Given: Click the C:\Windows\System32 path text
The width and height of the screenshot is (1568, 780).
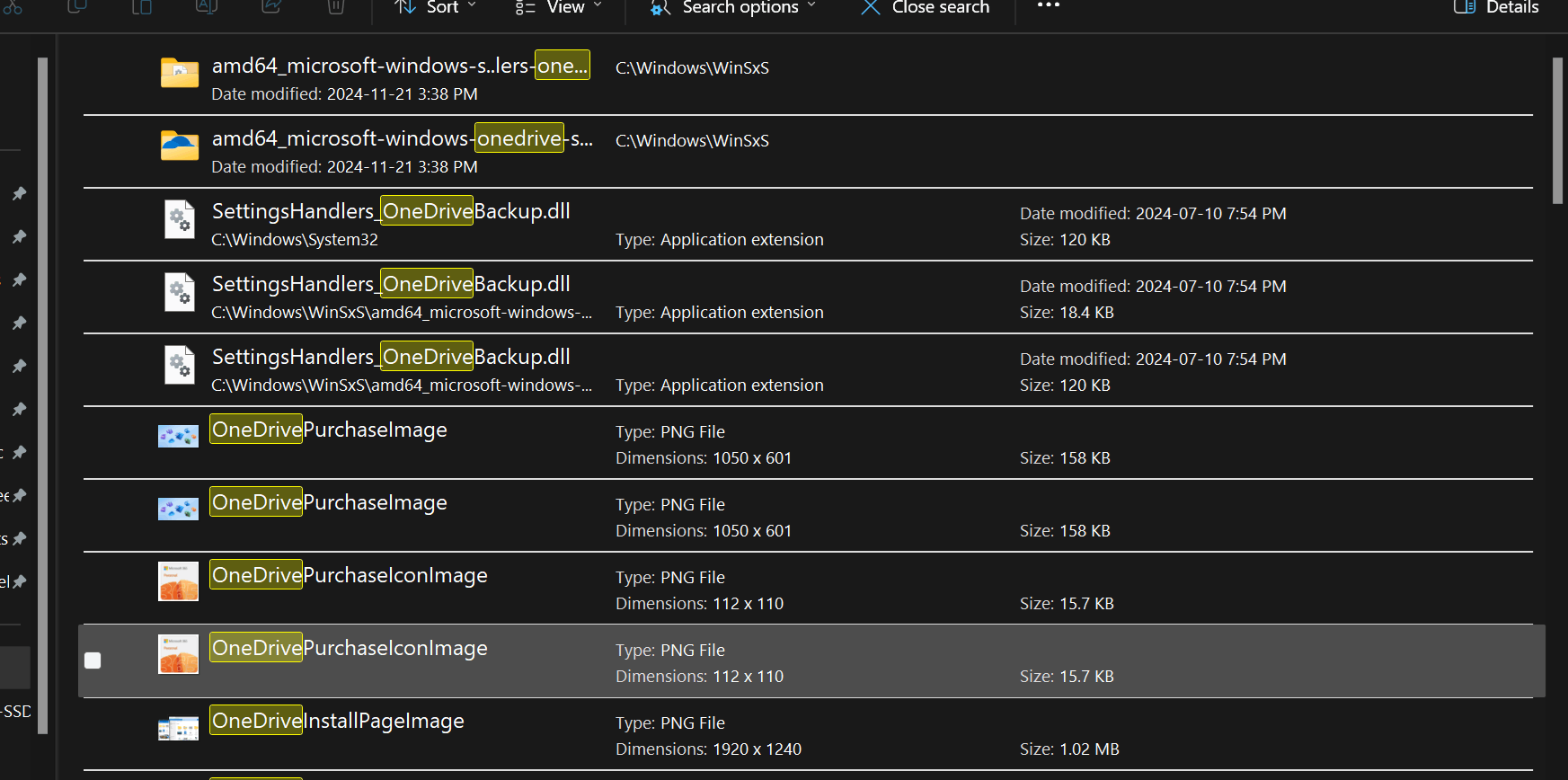Looking at the screenshot, I should [295, 240].
